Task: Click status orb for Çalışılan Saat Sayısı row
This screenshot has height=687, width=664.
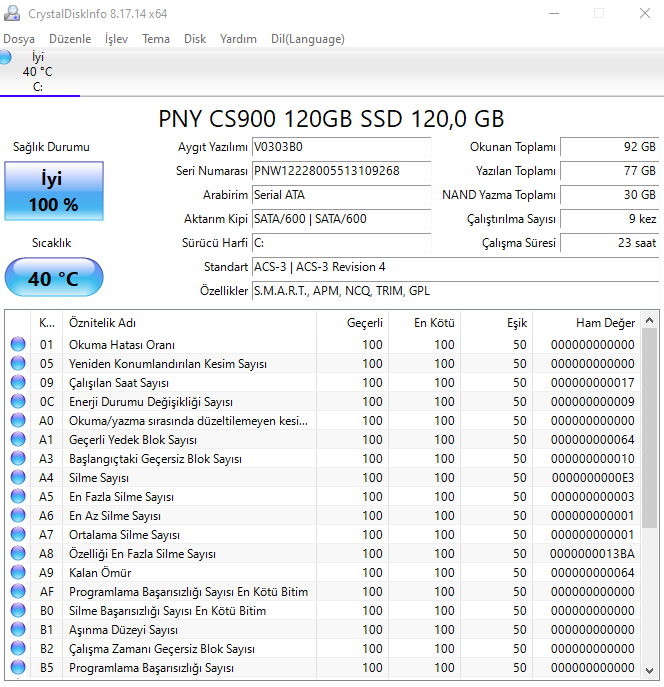Action: (x=18, y=382)
